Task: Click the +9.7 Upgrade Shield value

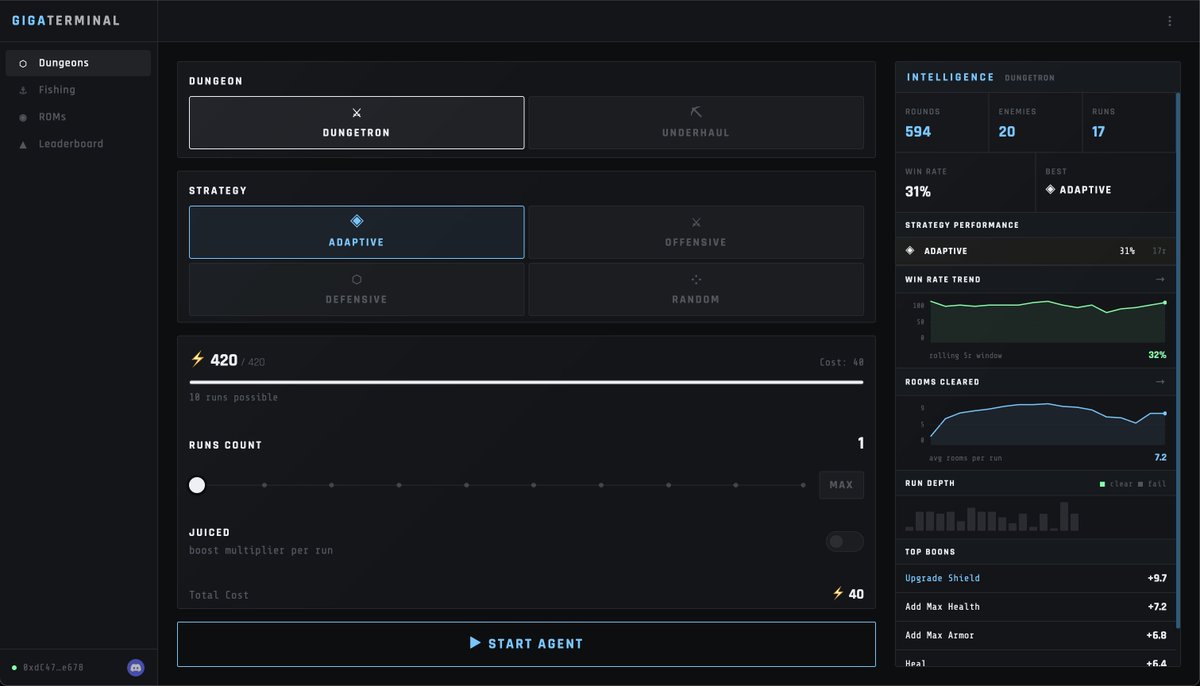Action: pos(1156,578)
